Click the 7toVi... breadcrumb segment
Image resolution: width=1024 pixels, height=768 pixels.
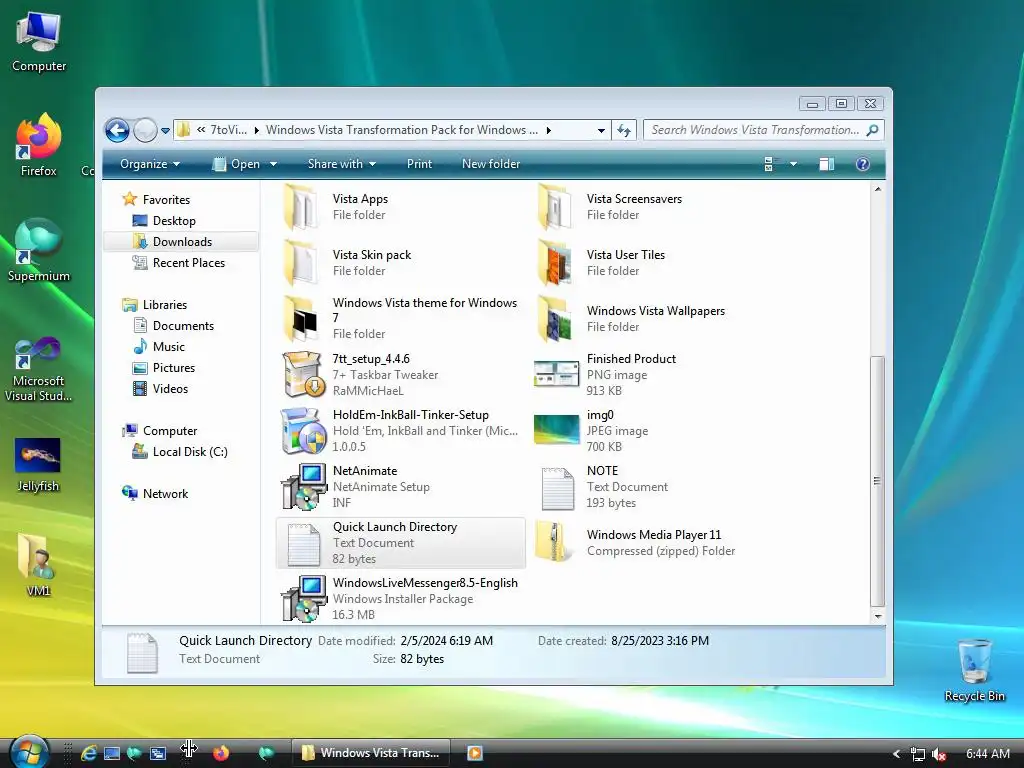(229, 130)
